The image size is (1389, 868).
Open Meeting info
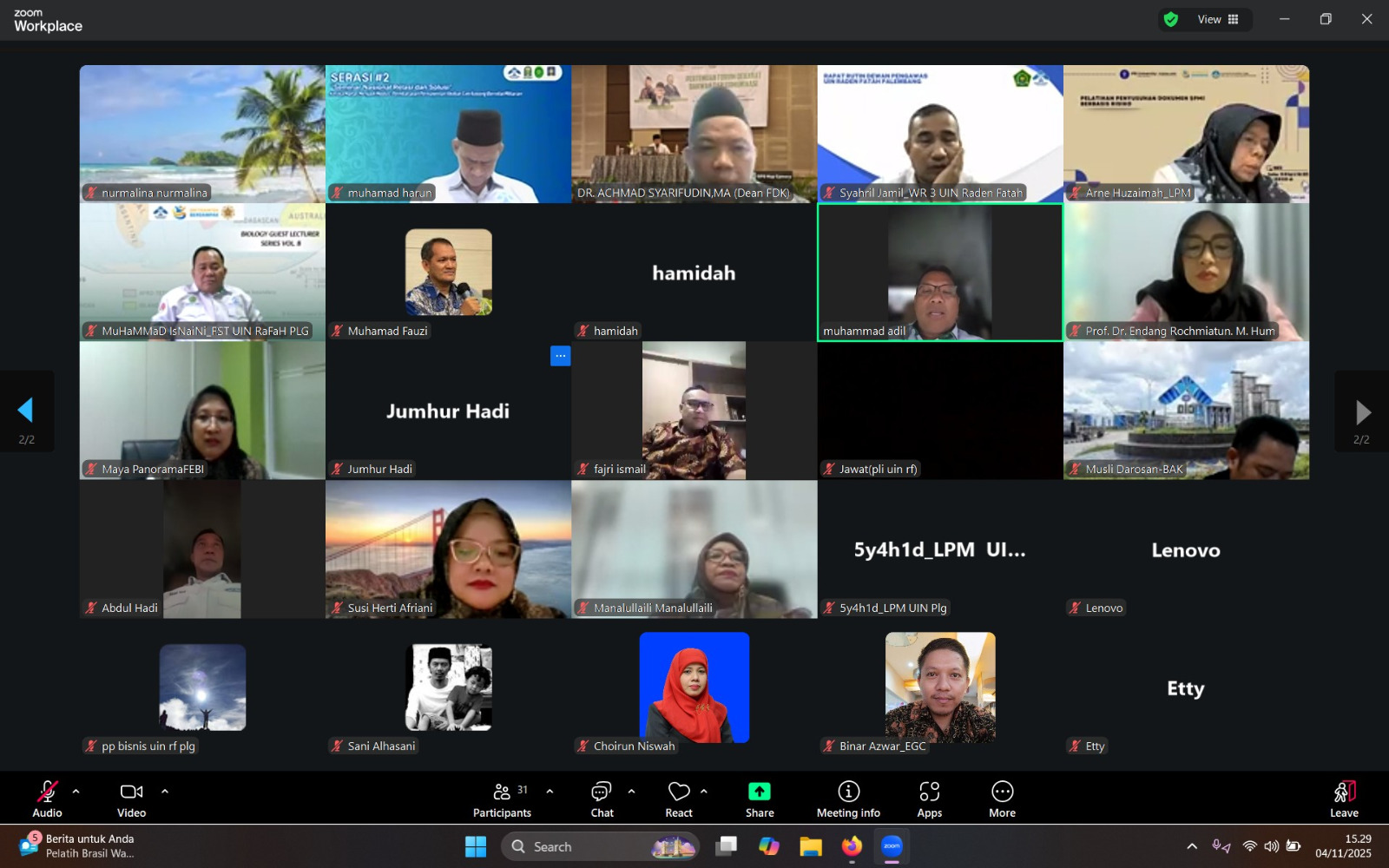click(x=848, y=798)
